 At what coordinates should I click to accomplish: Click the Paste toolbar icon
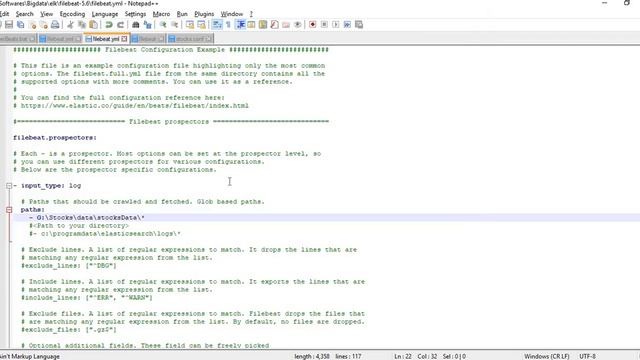point(93,25)
